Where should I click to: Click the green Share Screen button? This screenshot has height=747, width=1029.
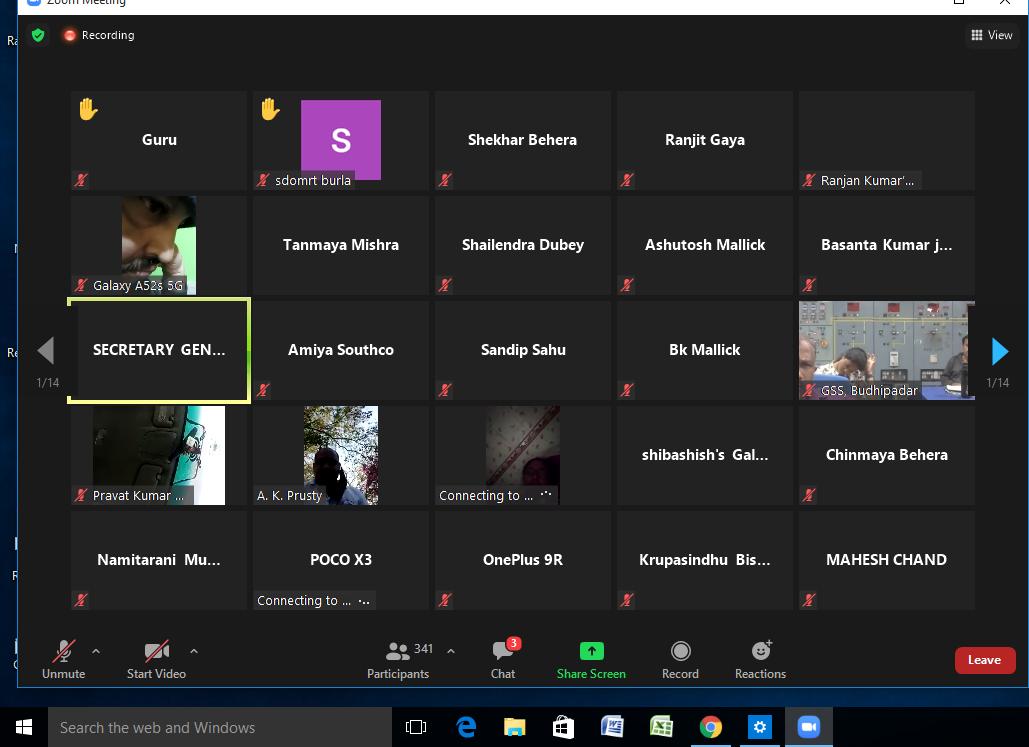[x=591, y=660]
